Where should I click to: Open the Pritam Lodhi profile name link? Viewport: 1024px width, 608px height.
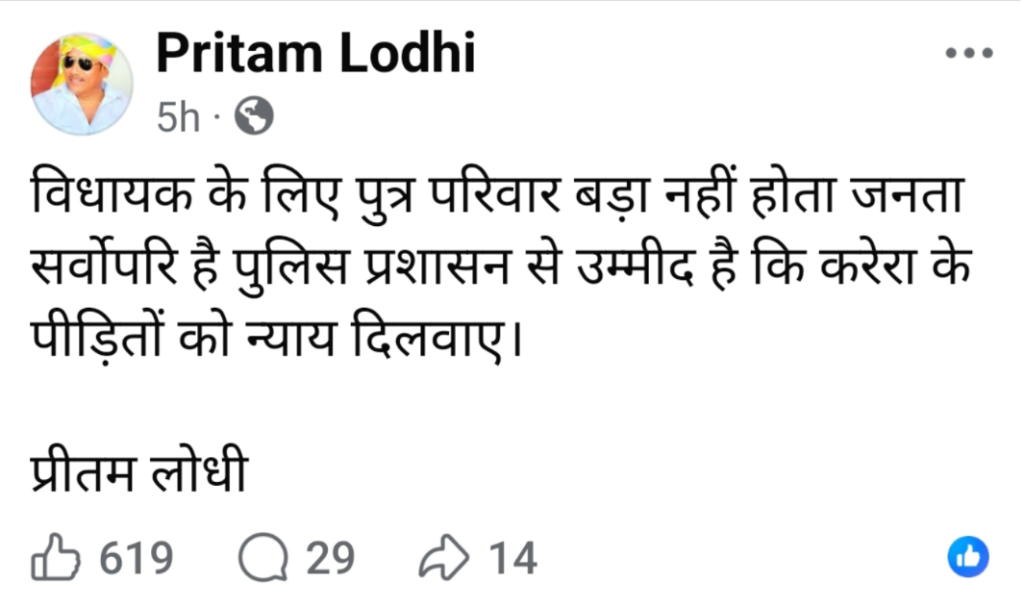pos(315,56)
